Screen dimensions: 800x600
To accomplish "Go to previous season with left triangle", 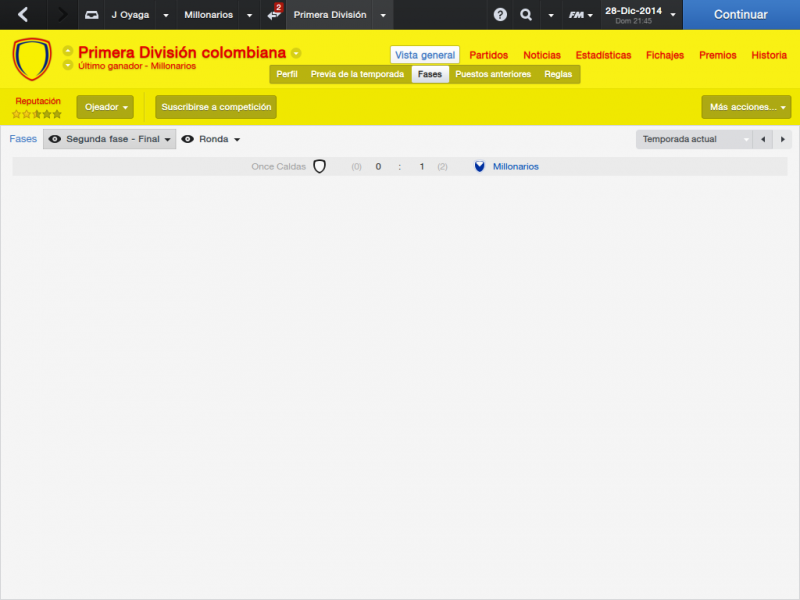I will 763,139.
